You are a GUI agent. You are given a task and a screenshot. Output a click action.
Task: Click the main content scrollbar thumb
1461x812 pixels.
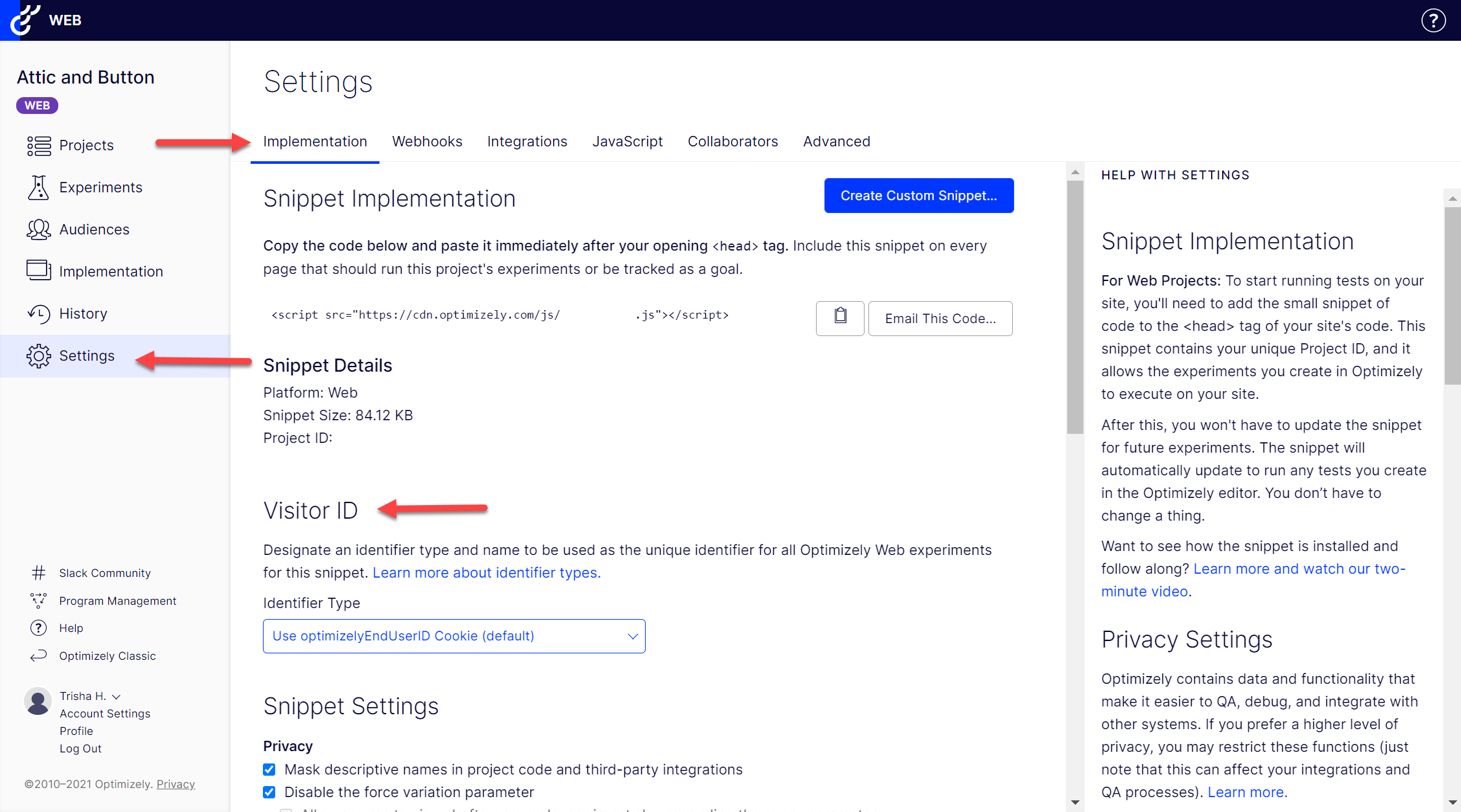1075,307
